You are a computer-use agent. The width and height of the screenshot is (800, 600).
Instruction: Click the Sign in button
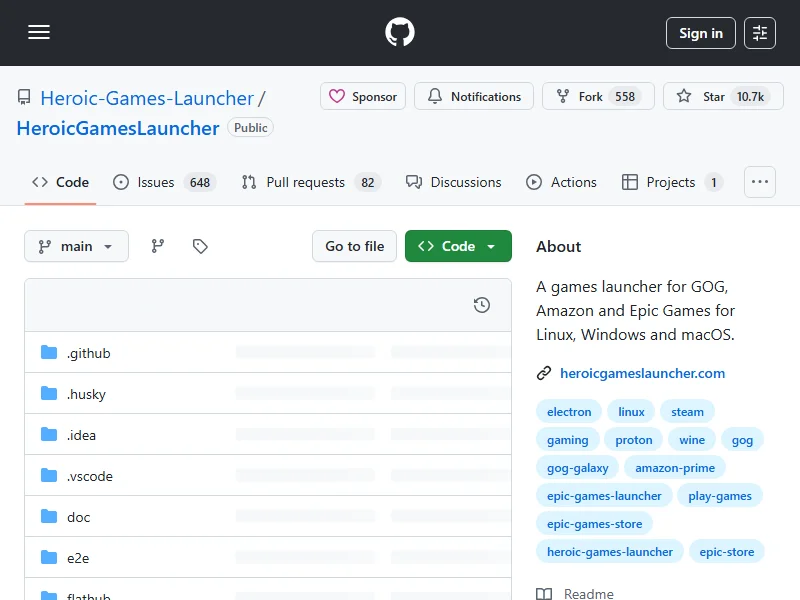click(700, 33)
